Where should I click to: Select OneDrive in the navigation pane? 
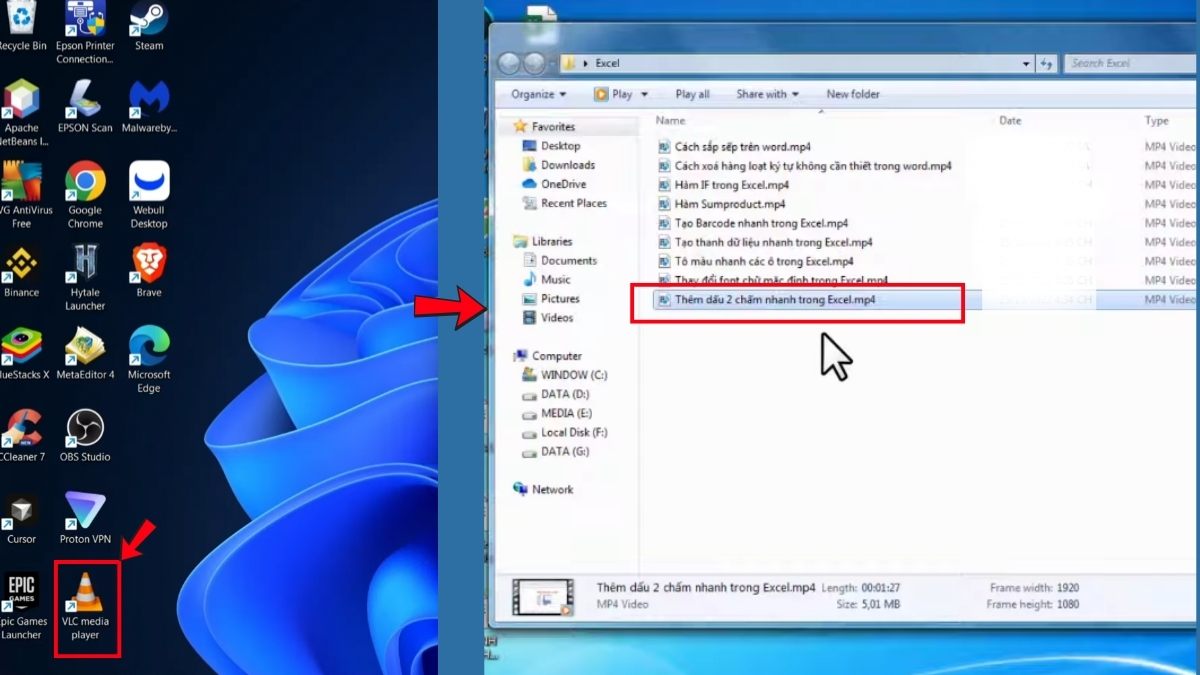point(555,184)
